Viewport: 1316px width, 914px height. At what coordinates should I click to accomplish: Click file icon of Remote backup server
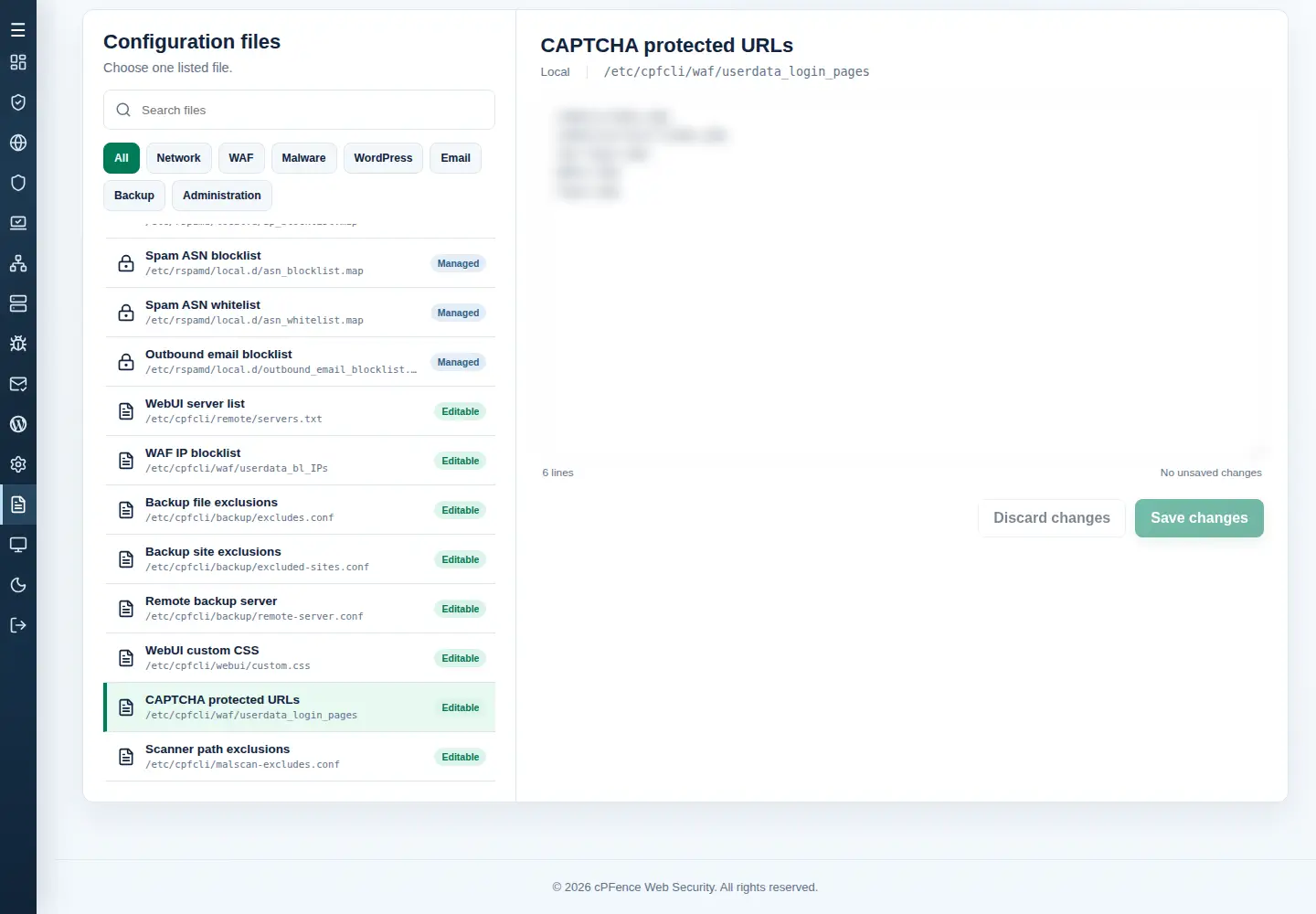pos(126,609)
